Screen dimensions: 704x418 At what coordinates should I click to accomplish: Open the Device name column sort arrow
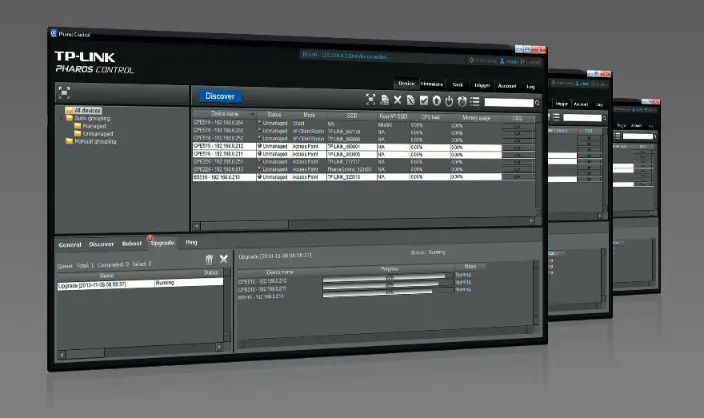click(252, 114)
